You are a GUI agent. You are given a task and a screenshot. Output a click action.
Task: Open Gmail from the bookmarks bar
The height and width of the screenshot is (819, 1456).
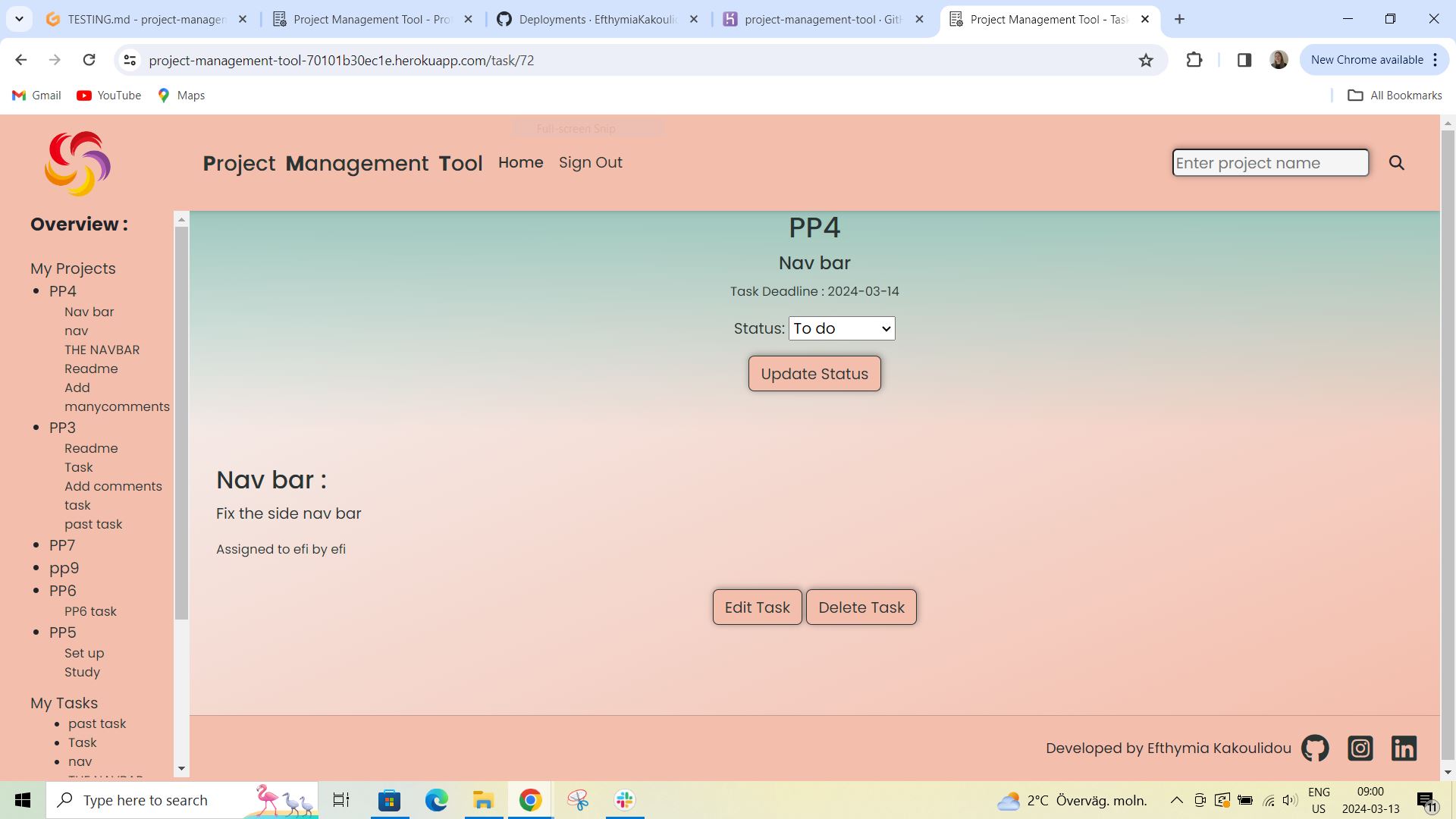tap(36, 95)
